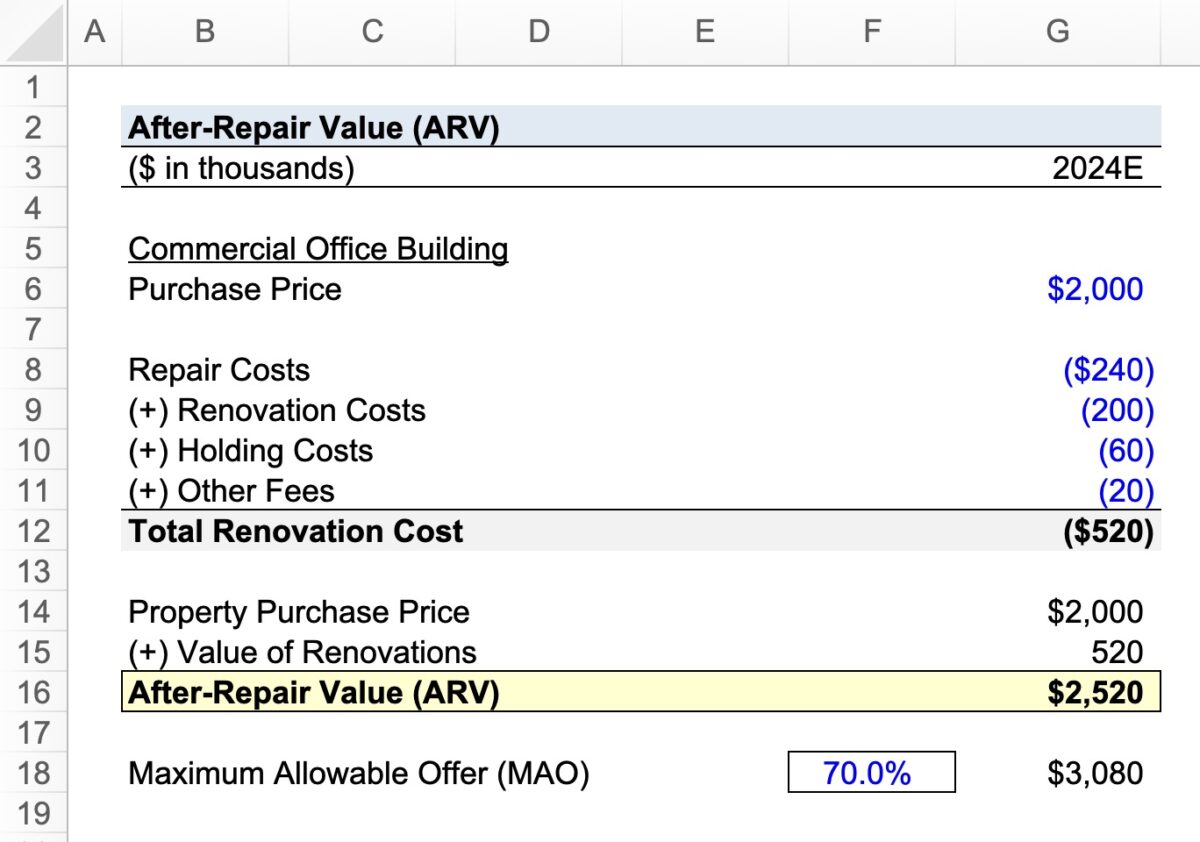Image resolution: width=1200 pixels, height=842 pixels.
Task: Select column G header
Action: point(1057,30)
